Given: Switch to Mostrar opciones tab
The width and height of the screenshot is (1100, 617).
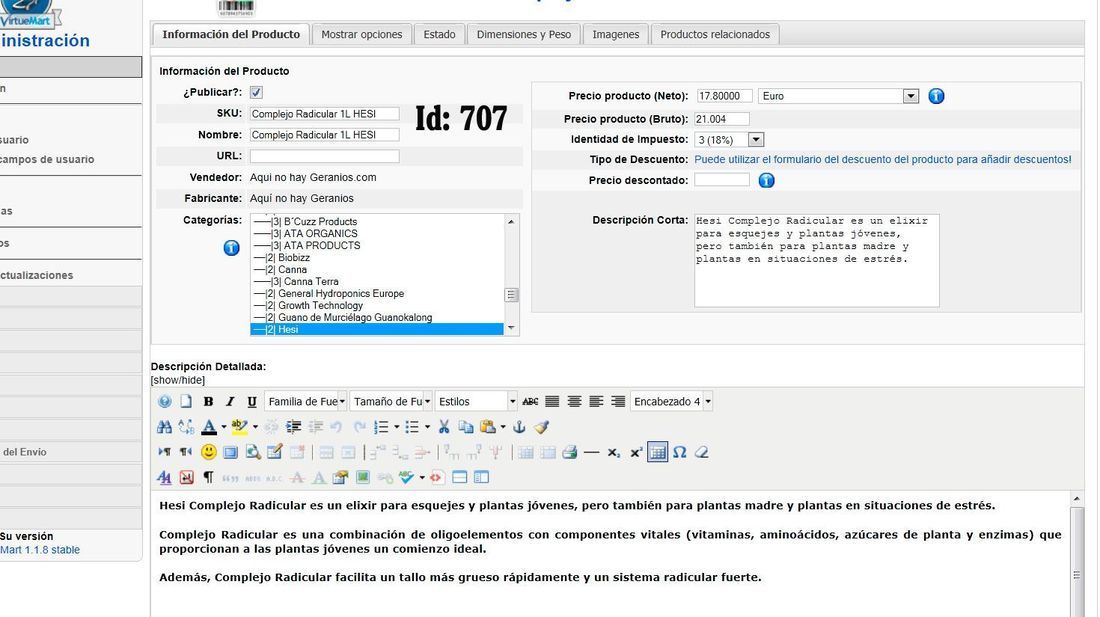Looking at the screenshot, I should 361,34.
